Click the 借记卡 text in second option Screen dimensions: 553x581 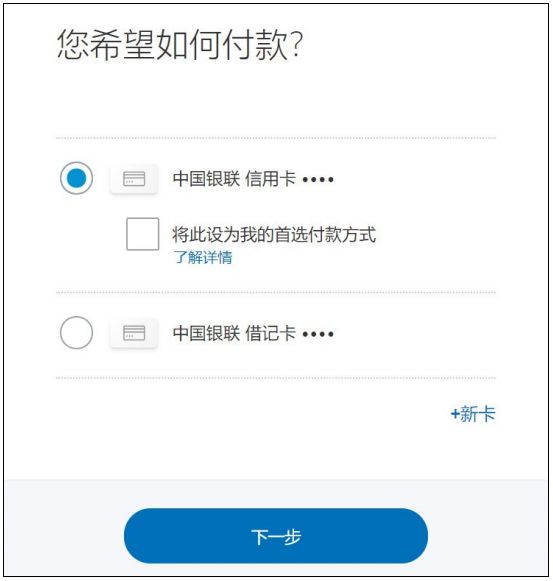coord(271,333)
